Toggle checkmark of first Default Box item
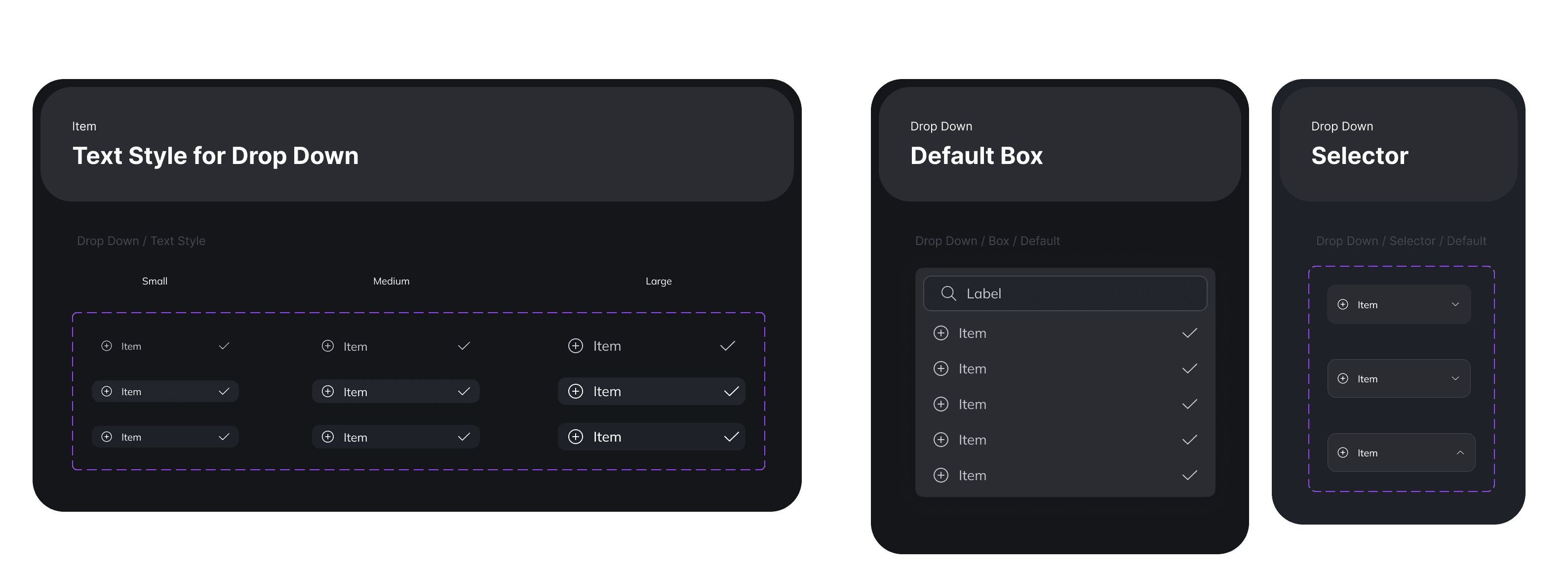The height and width of the screenshot is (572, 1568). point(1189,333)
